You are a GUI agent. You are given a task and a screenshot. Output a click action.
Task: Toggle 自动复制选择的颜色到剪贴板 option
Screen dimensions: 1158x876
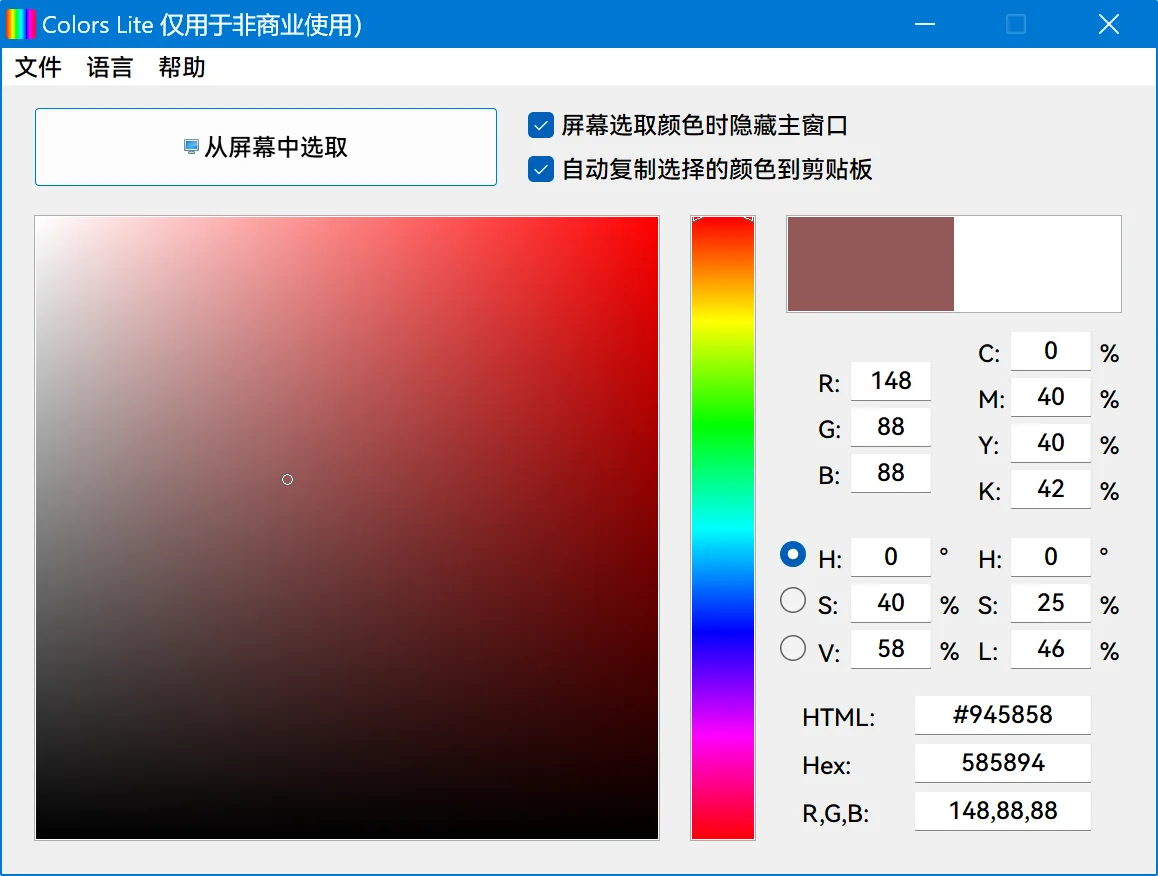pos(540,169)
